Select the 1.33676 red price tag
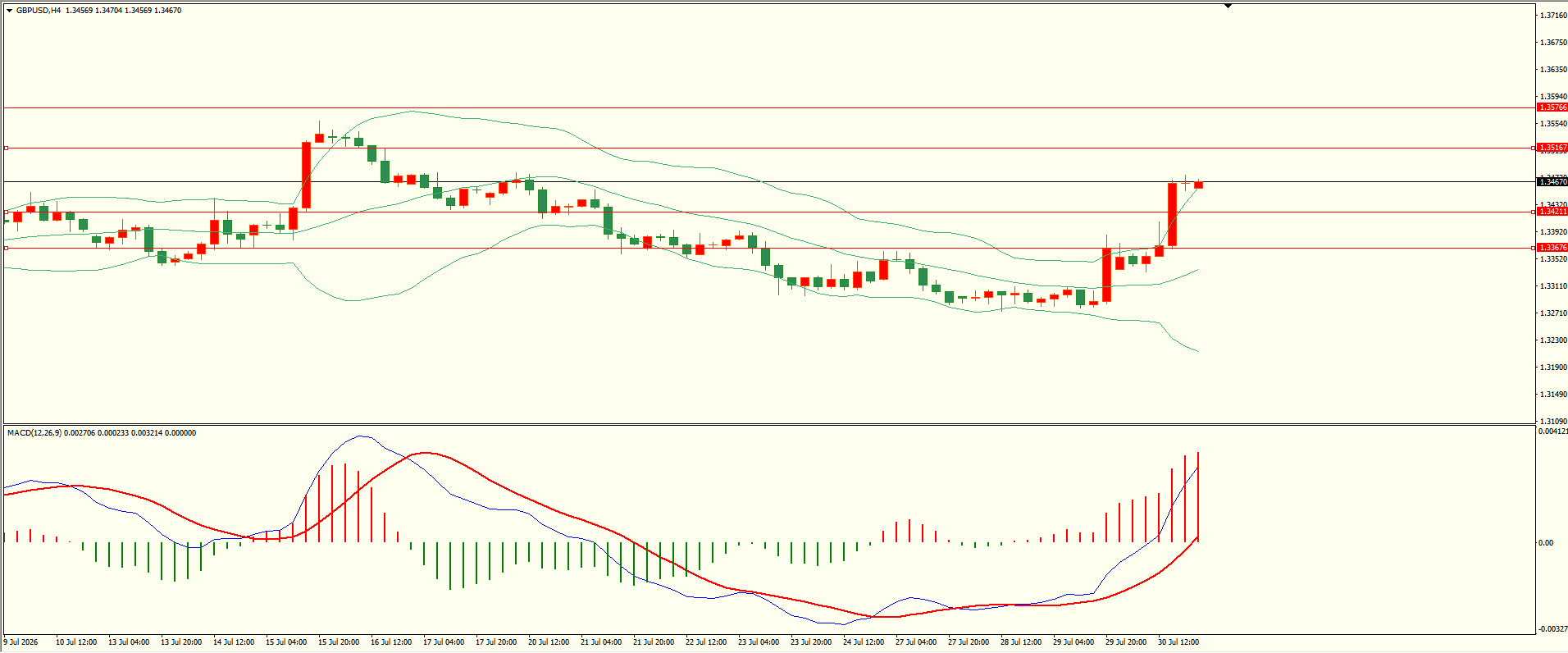This screenshot has width=1568, height=653. [1552, 248]
